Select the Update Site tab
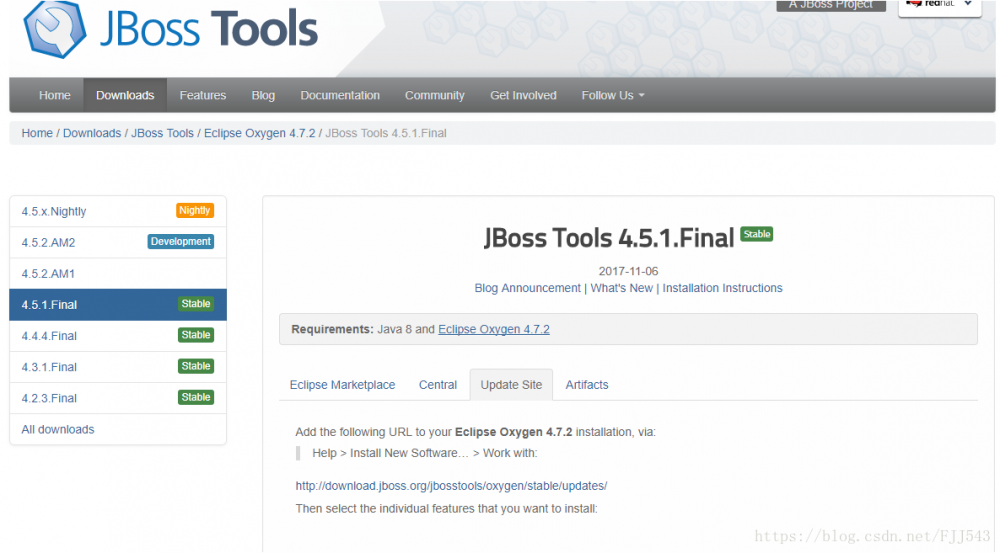 tap(511, 385)
